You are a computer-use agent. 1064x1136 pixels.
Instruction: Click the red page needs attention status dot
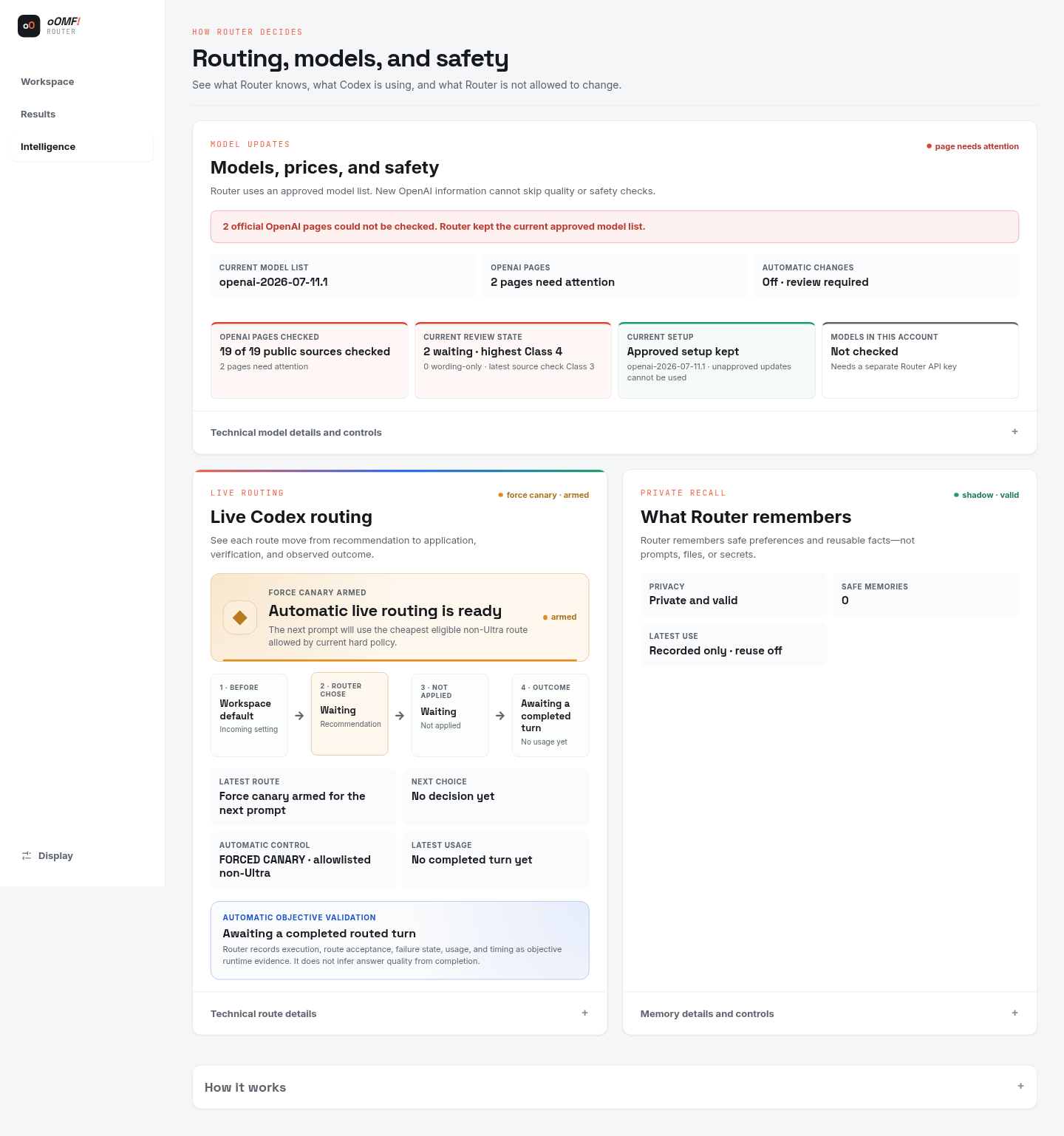coord(929,146)
